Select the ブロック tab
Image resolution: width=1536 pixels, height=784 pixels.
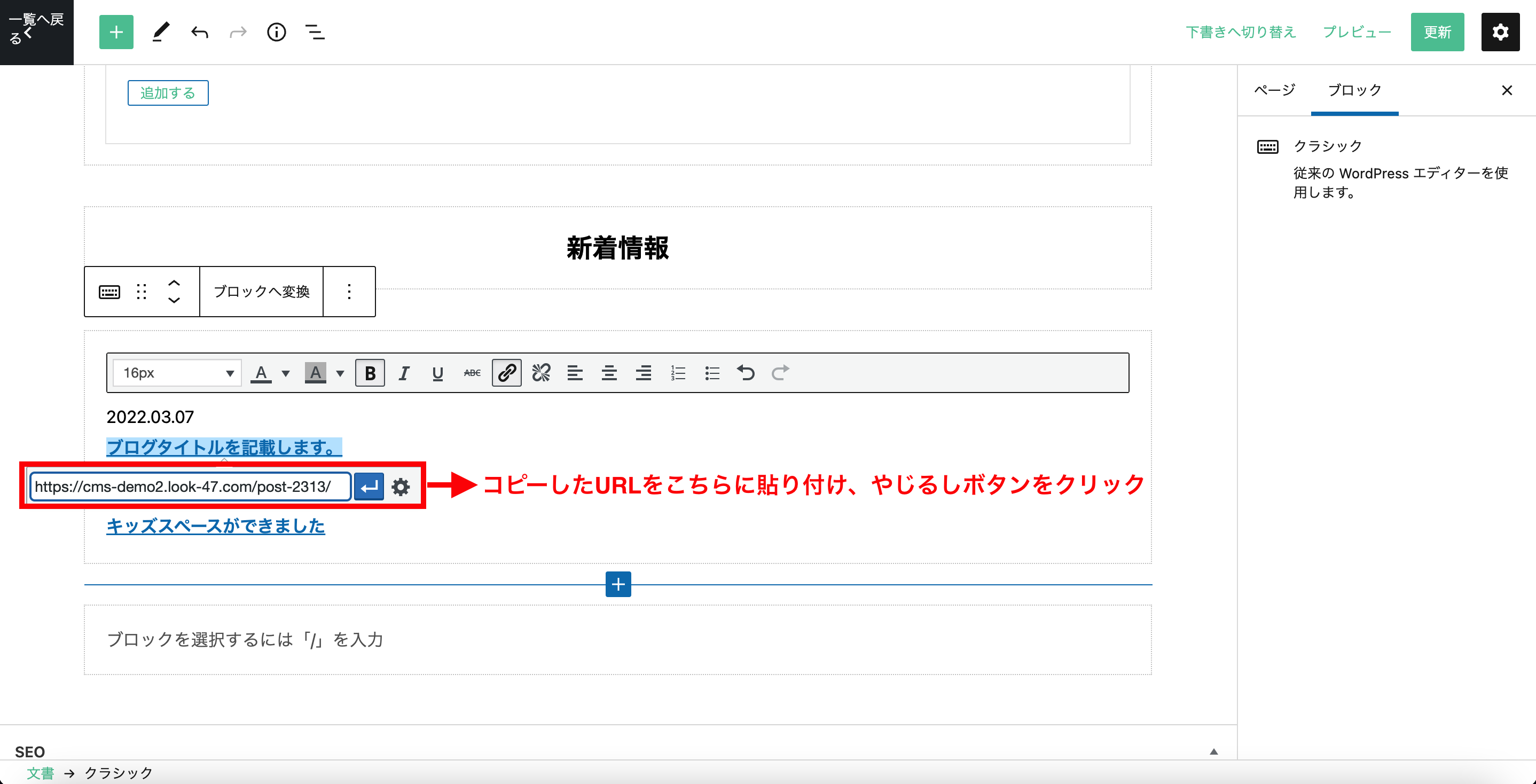pos(1354,90)
